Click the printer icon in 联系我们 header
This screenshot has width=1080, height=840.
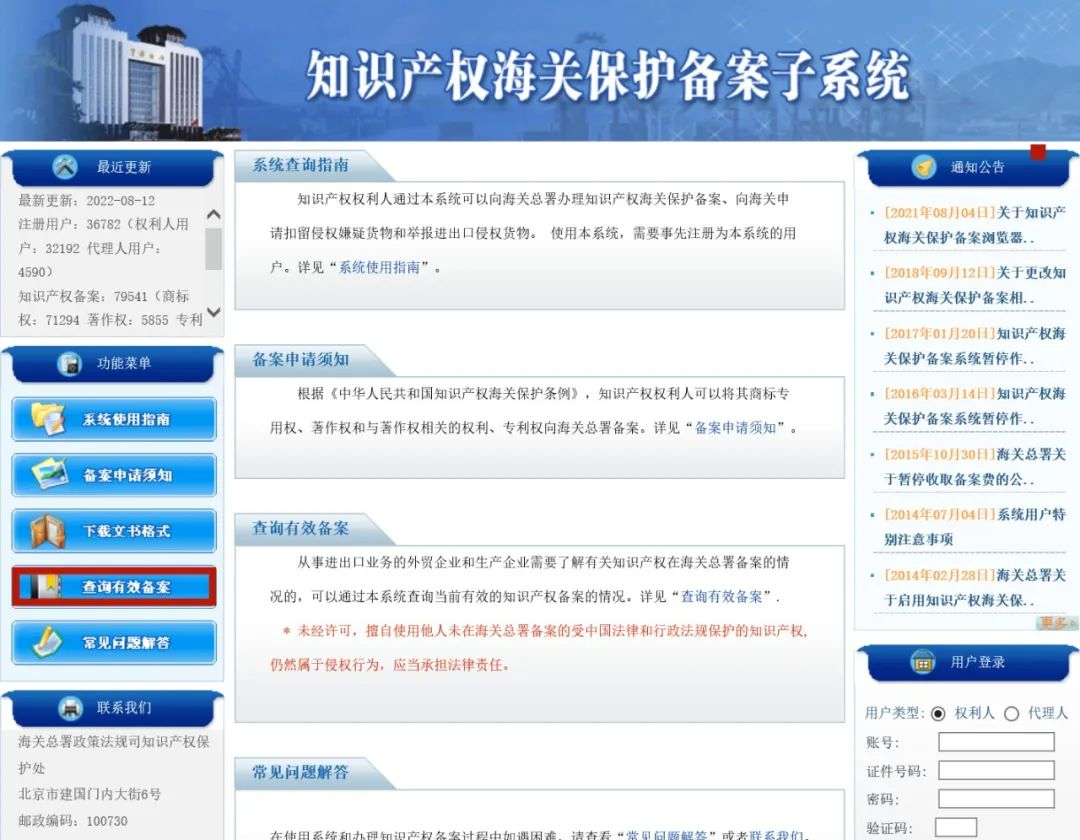coord(70,708)
